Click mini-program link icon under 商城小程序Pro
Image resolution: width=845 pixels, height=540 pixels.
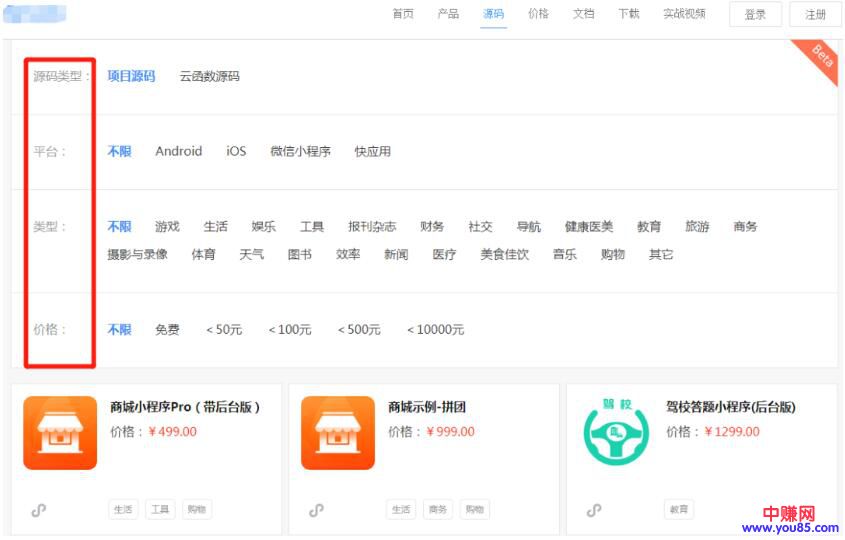point(39,510)
